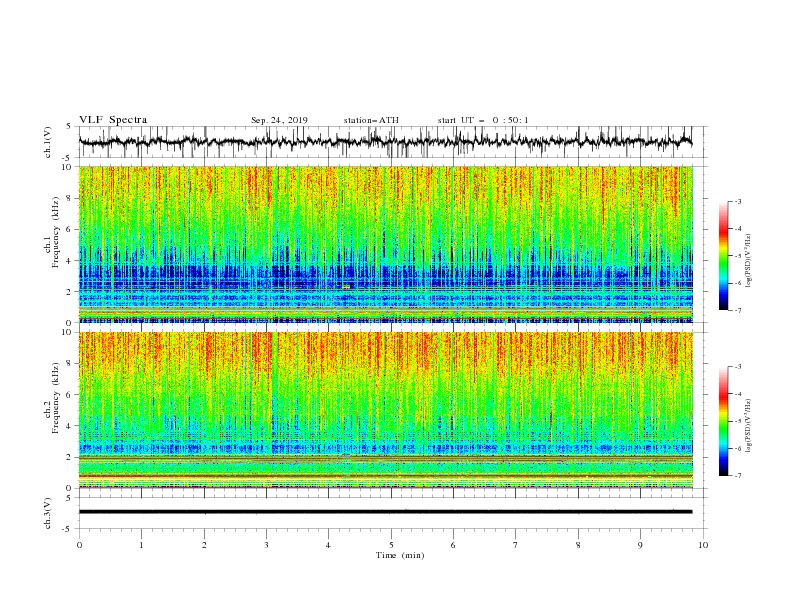This screenshot has width=792, height=612.
Task: Pick the ch.2 spectrogram color scale bar
Action: [x=723, y=421]
